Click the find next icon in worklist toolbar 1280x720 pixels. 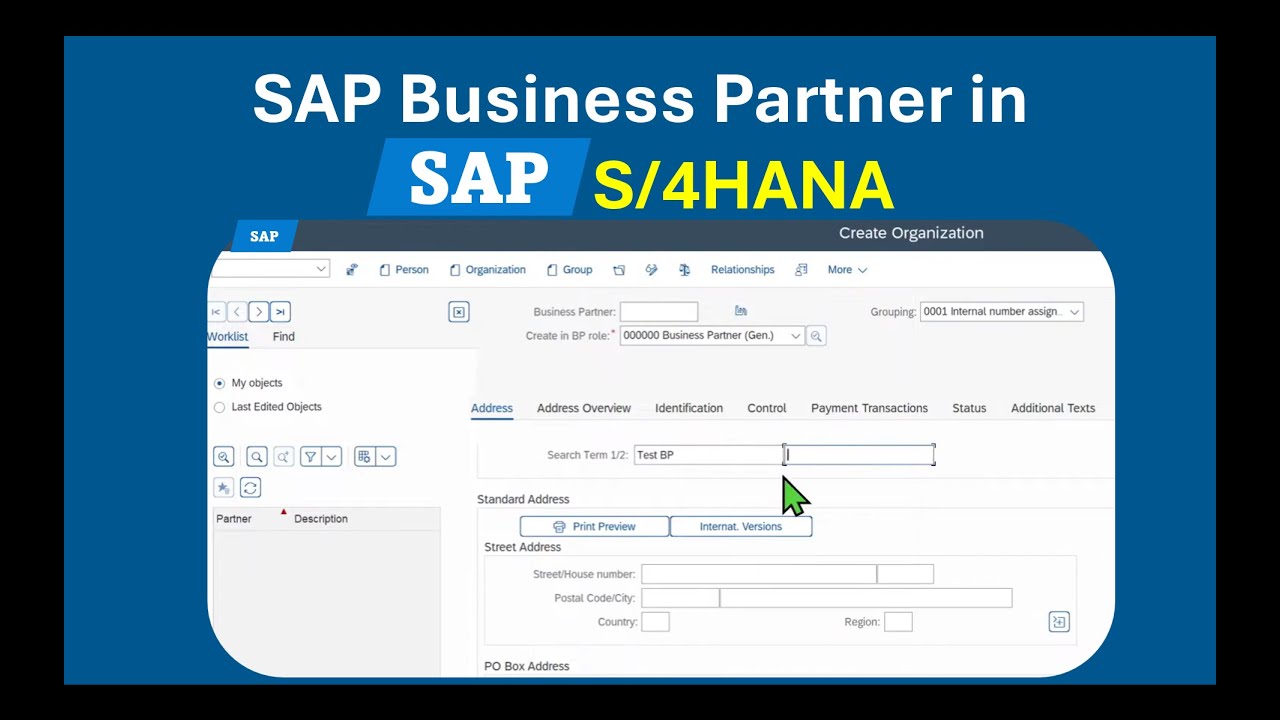[x=284, y=457]
